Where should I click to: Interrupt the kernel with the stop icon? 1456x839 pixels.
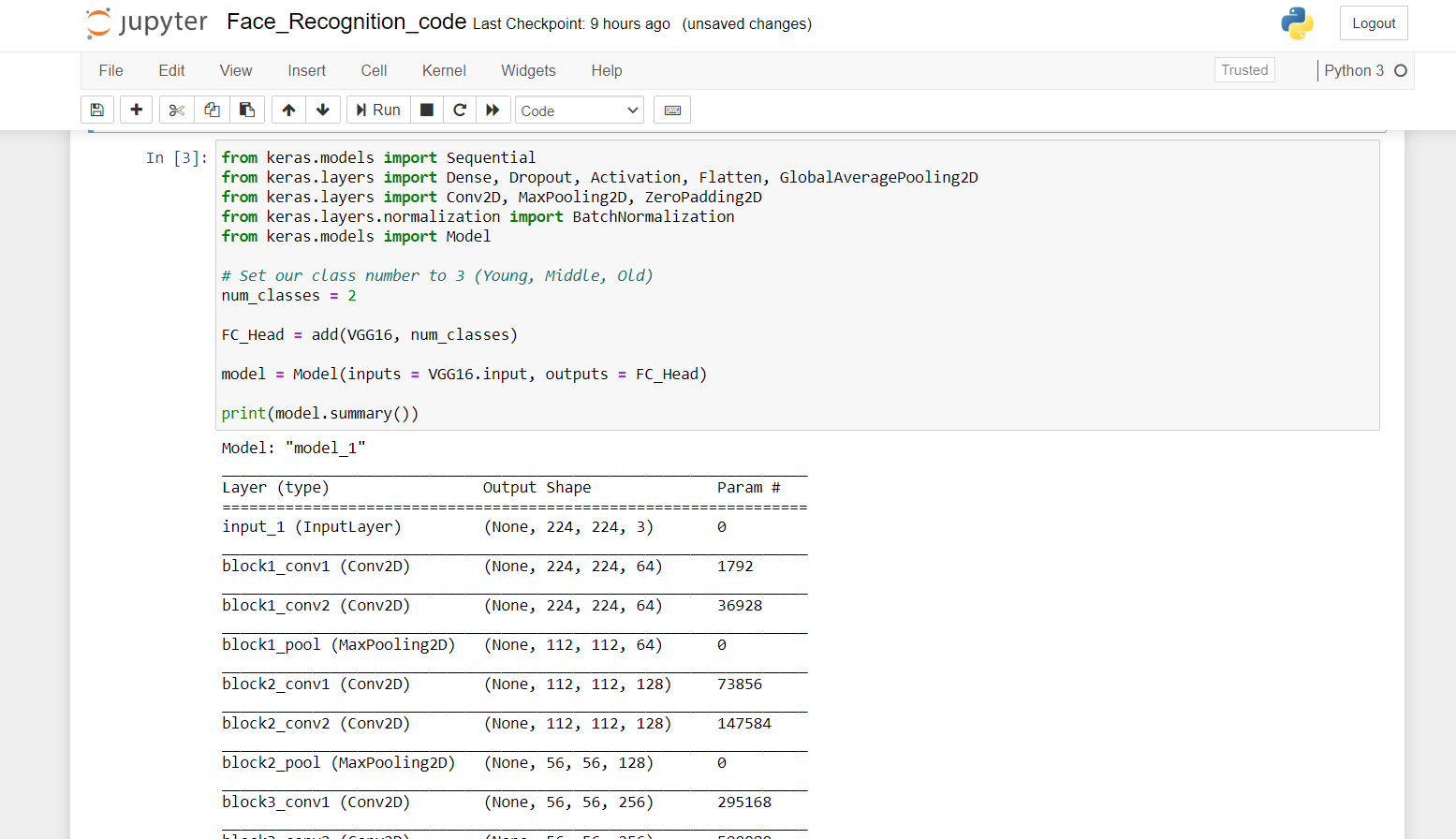point(426,110)
